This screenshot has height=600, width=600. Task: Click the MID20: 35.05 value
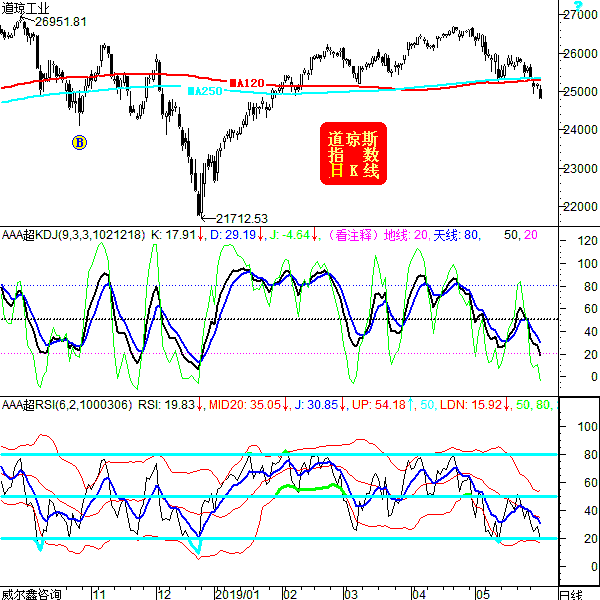click(245, 404)
